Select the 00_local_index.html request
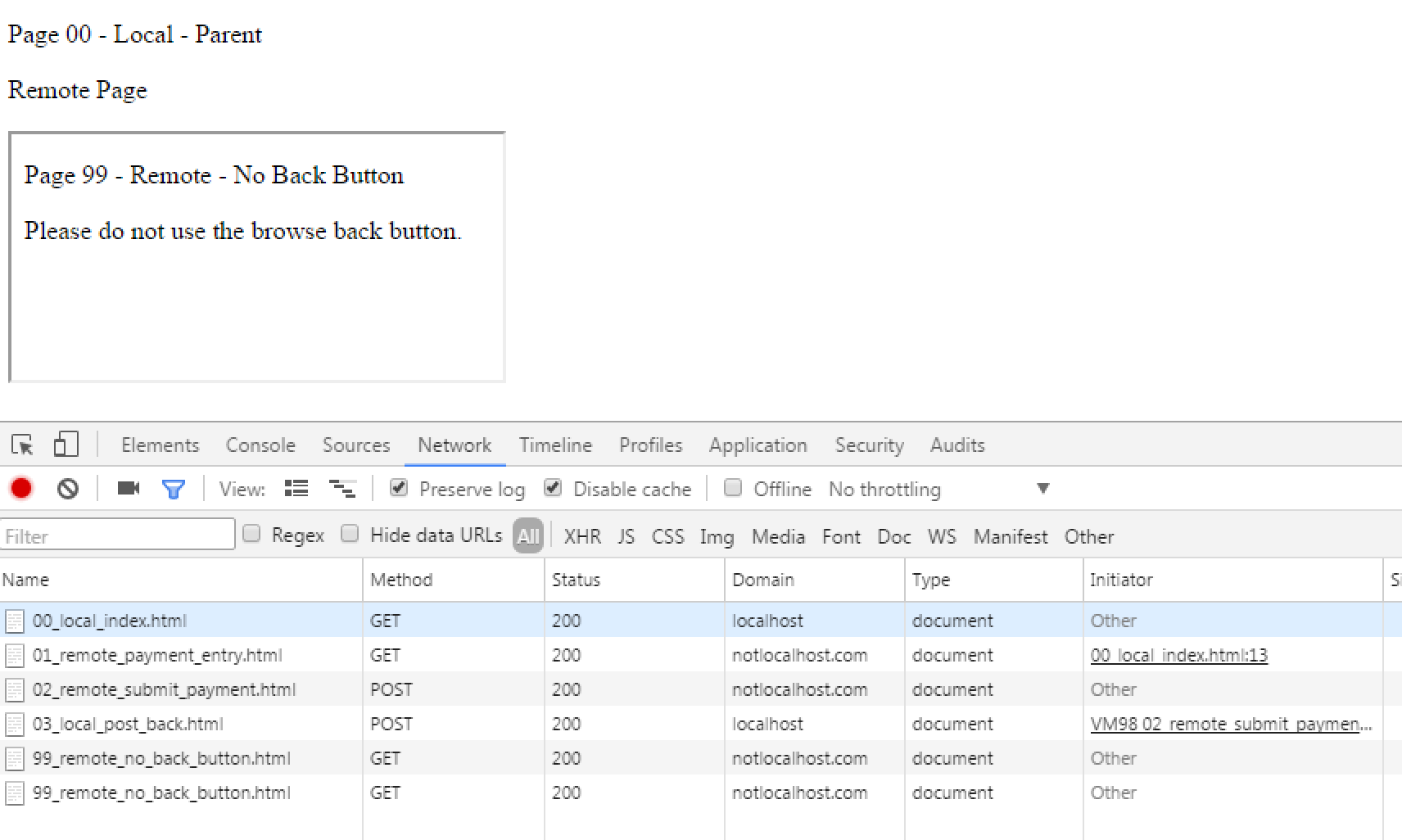 [x=701, y=621]
